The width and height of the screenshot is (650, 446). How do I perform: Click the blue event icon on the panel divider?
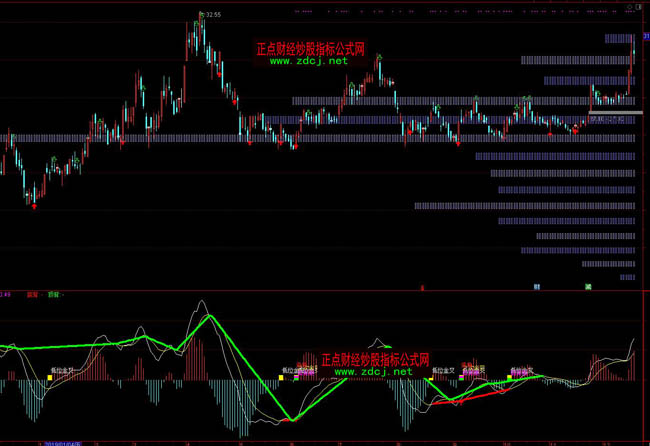[x=537, y=287]
